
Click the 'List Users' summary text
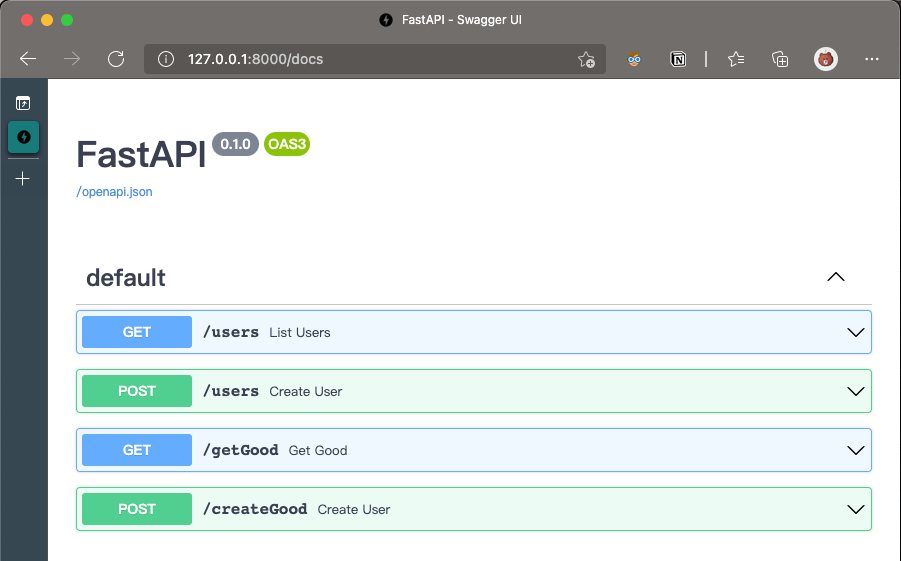coord(300,333)
